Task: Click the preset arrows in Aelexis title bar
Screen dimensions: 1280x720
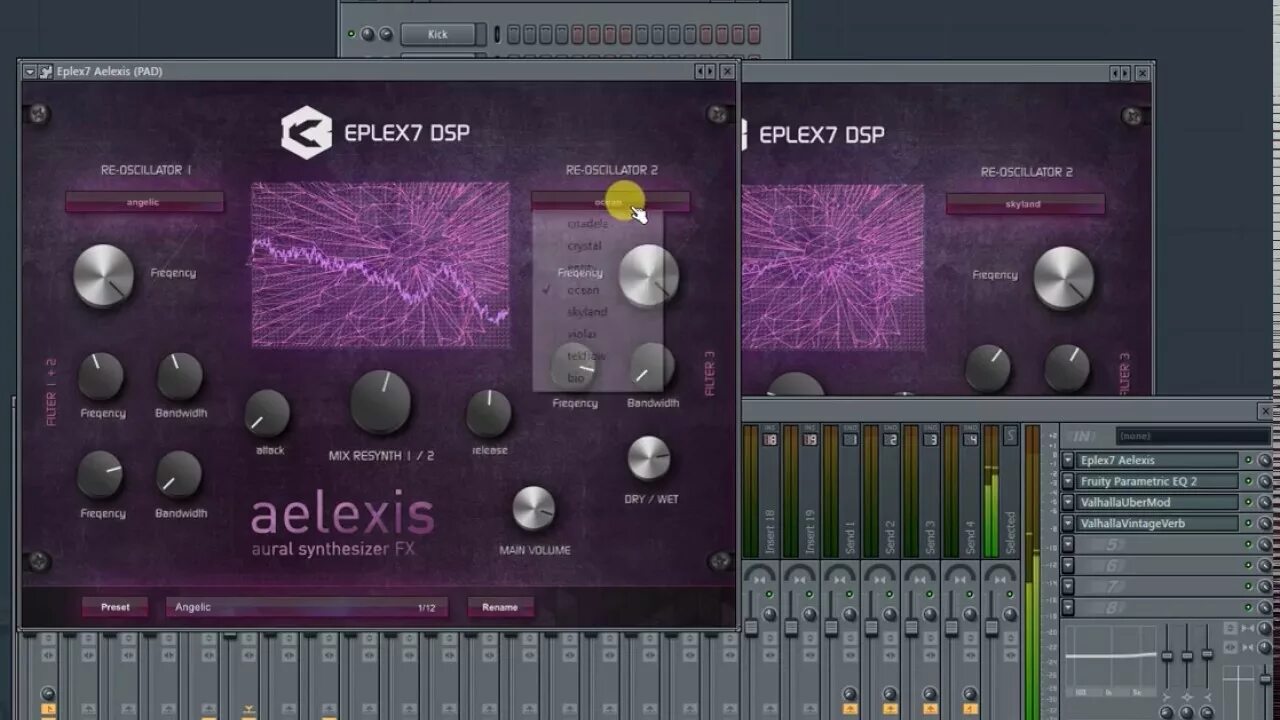Action: [705, 71]
